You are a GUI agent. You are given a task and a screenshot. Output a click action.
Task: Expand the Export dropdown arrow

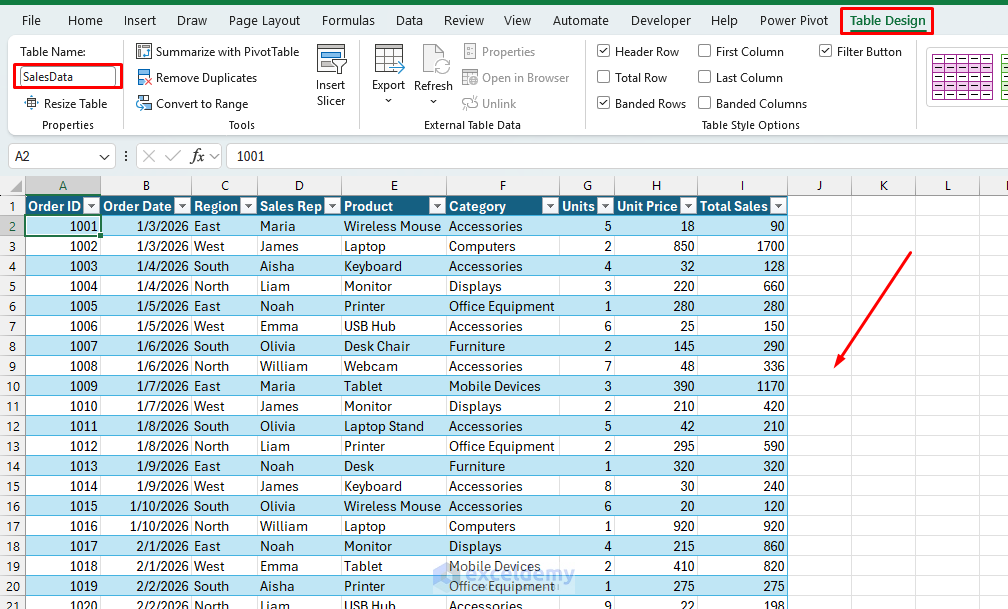pyautogui.click(x=388, y=101)
